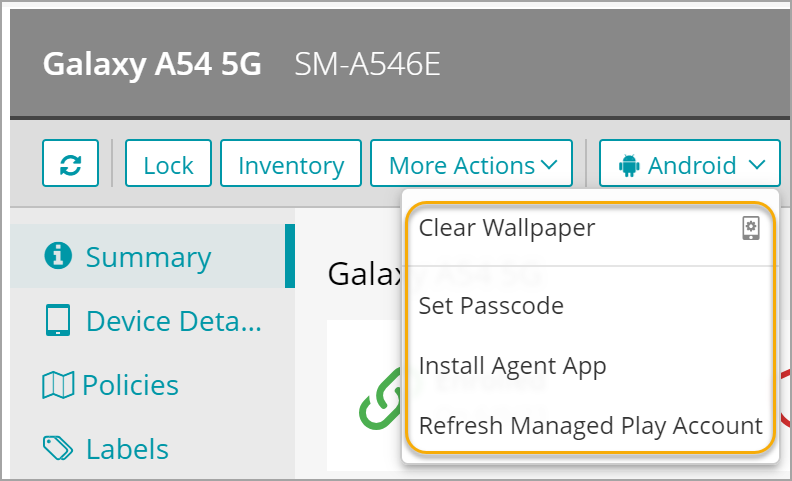This screenshot has height=481, width=792.
Task: Click the Summary info circle icon
Action: [59, 256]
